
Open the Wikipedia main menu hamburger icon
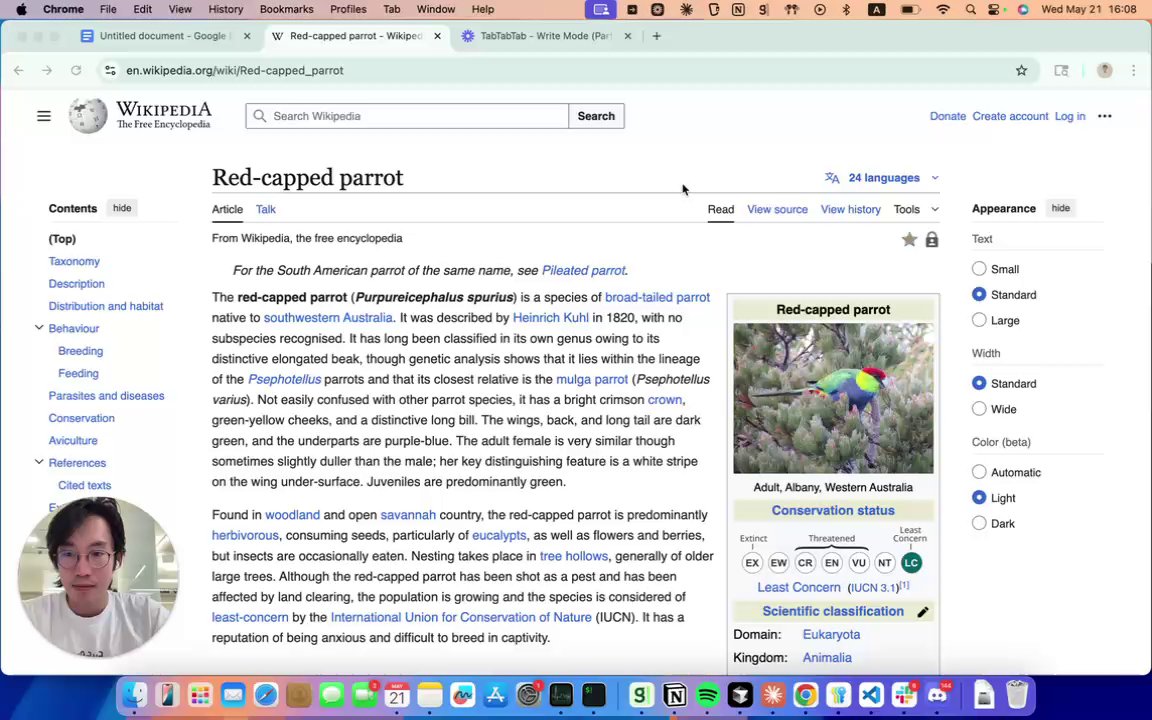click(44, 116)
